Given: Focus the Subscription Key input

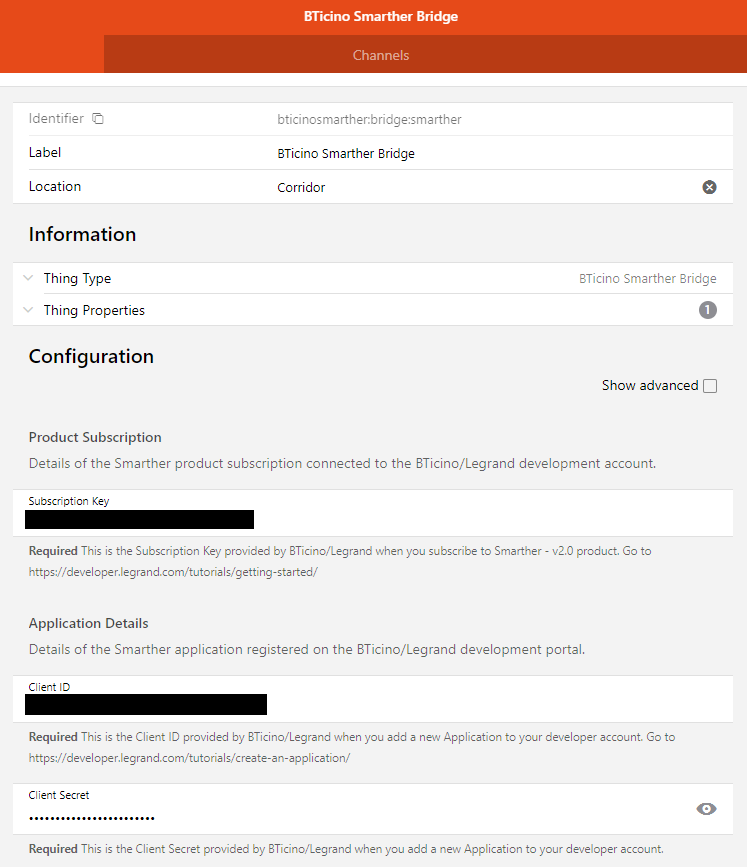Looking at the screenshot, I should click(x=373, y=519).
